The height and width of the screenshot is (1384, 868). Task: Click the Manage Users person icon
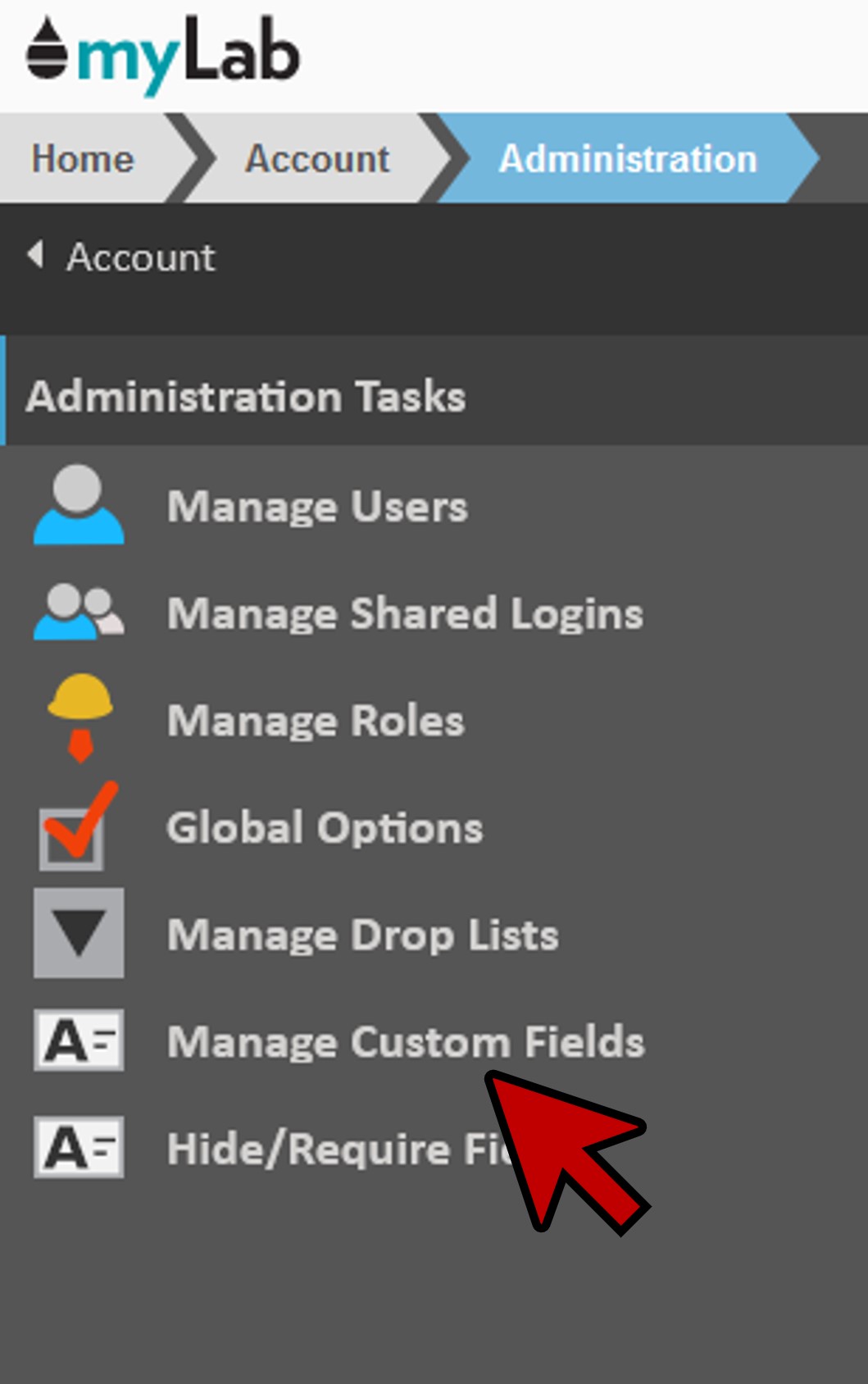[79, 505]
